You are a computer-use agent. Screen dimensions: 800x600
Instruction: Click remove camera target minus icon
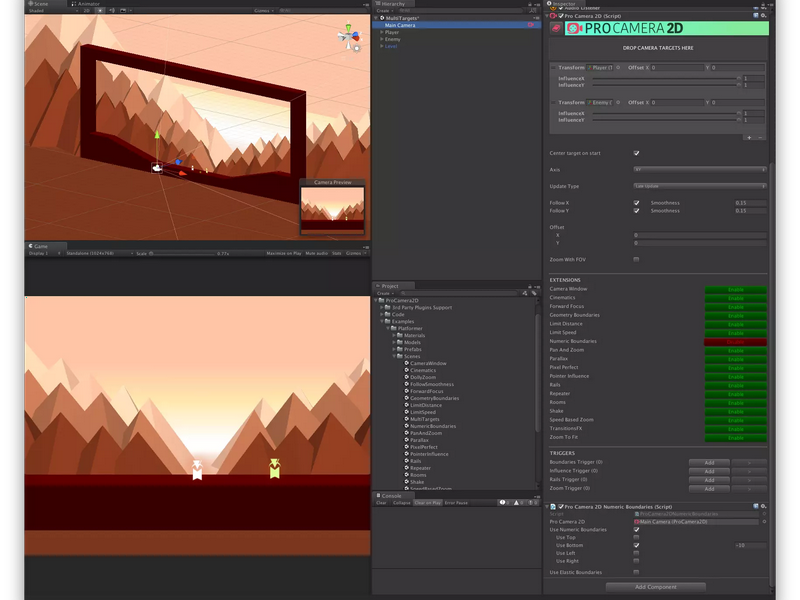pyautogui.click(x=760, y=138)
